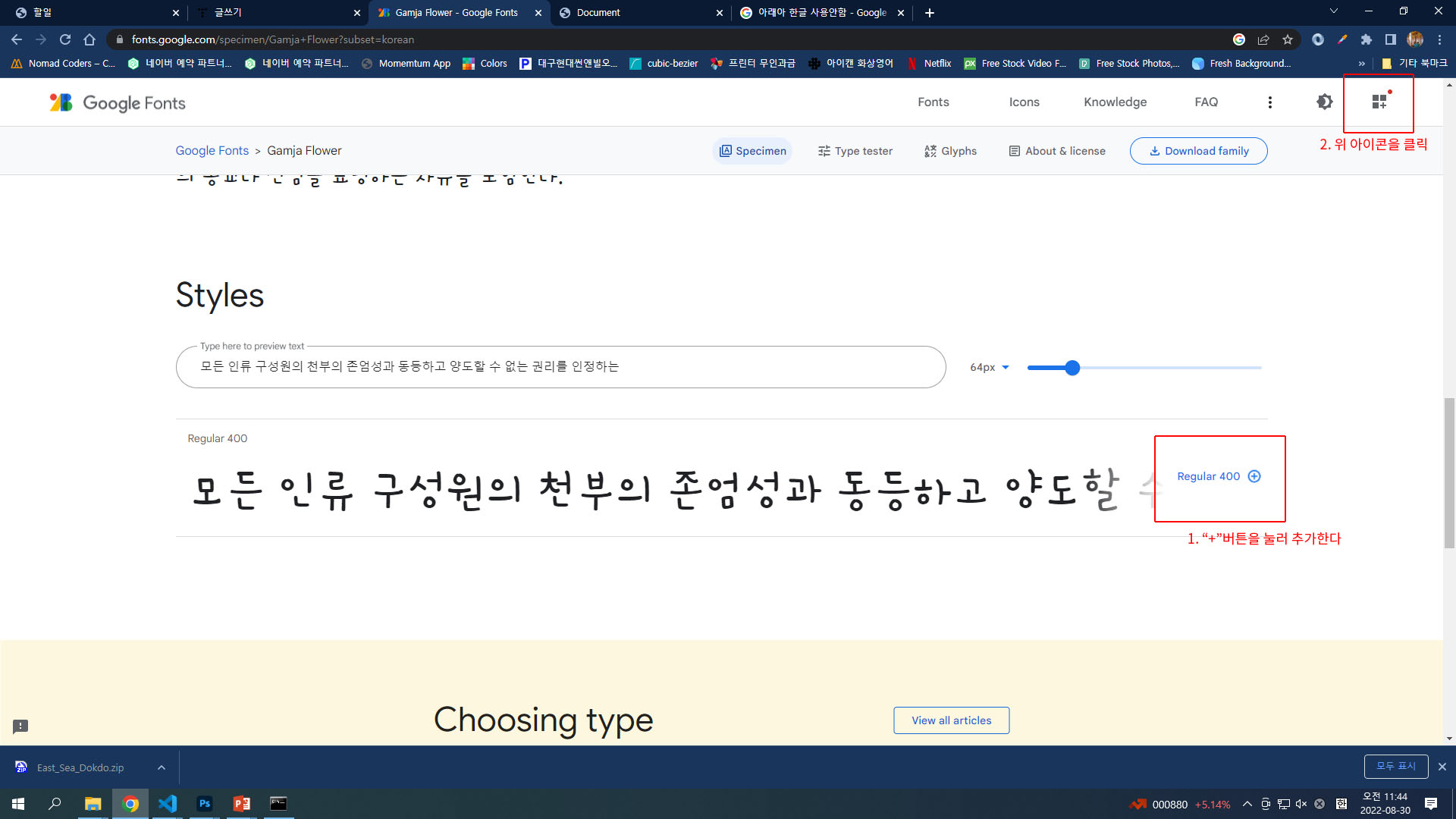Toggle the Chrome side panel icon
Screen dimensions: 1456x819
point(1390,39)
